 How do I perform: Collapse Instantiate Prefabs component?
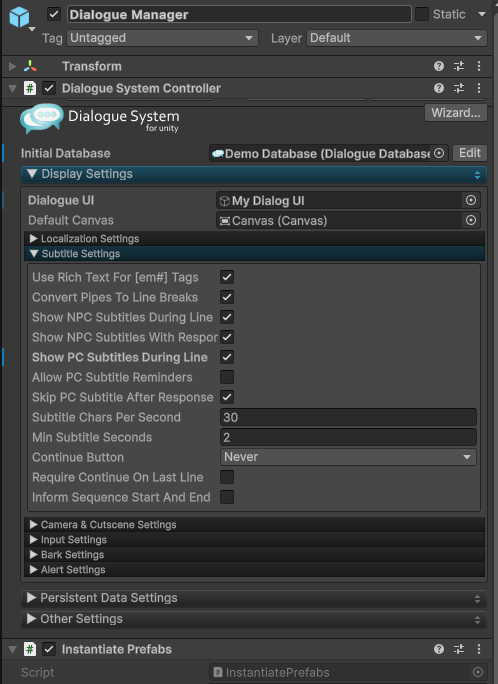(x=13, y=650)
